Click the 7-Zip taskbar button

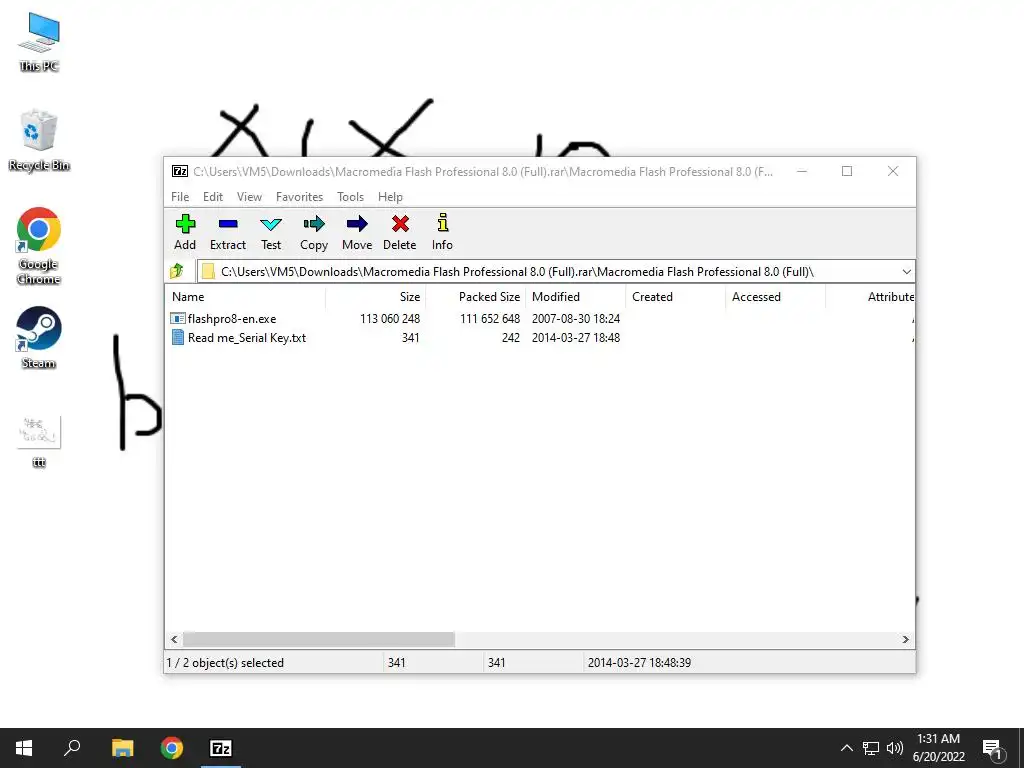pyautogui.click(x=221, y=748)
